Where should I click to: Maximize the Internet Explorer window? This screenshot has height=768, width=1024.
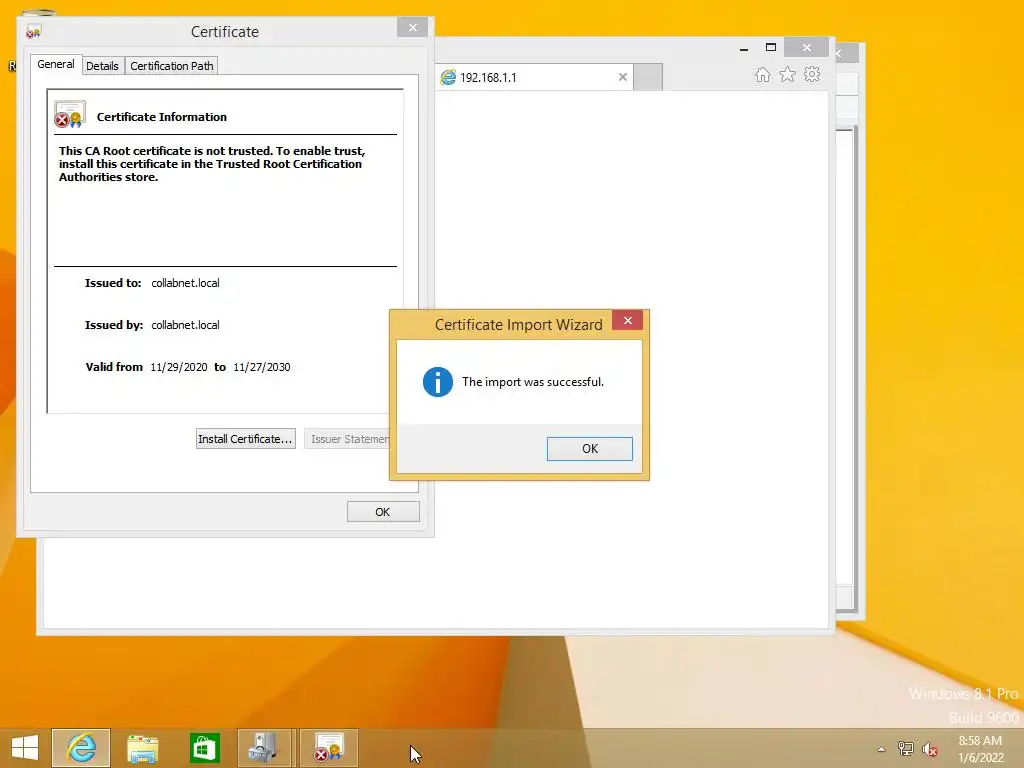[x=771, y=48]
